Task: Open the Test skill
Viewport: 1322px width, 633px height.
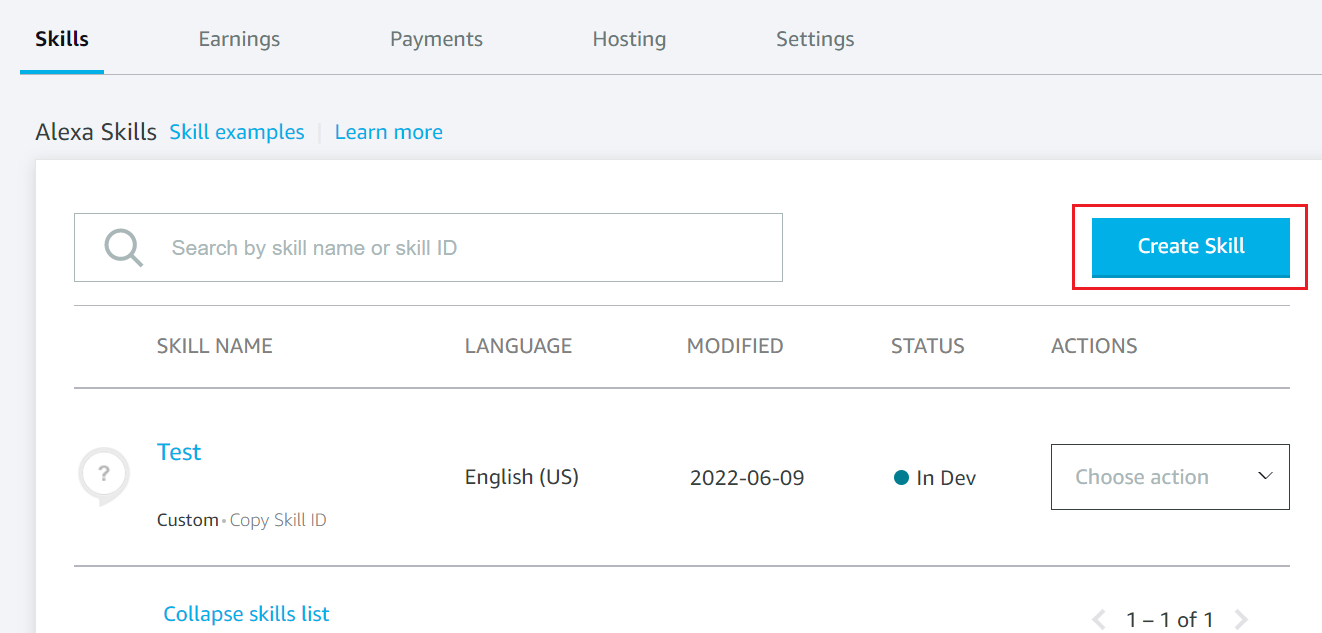Action: pos(179,452)
